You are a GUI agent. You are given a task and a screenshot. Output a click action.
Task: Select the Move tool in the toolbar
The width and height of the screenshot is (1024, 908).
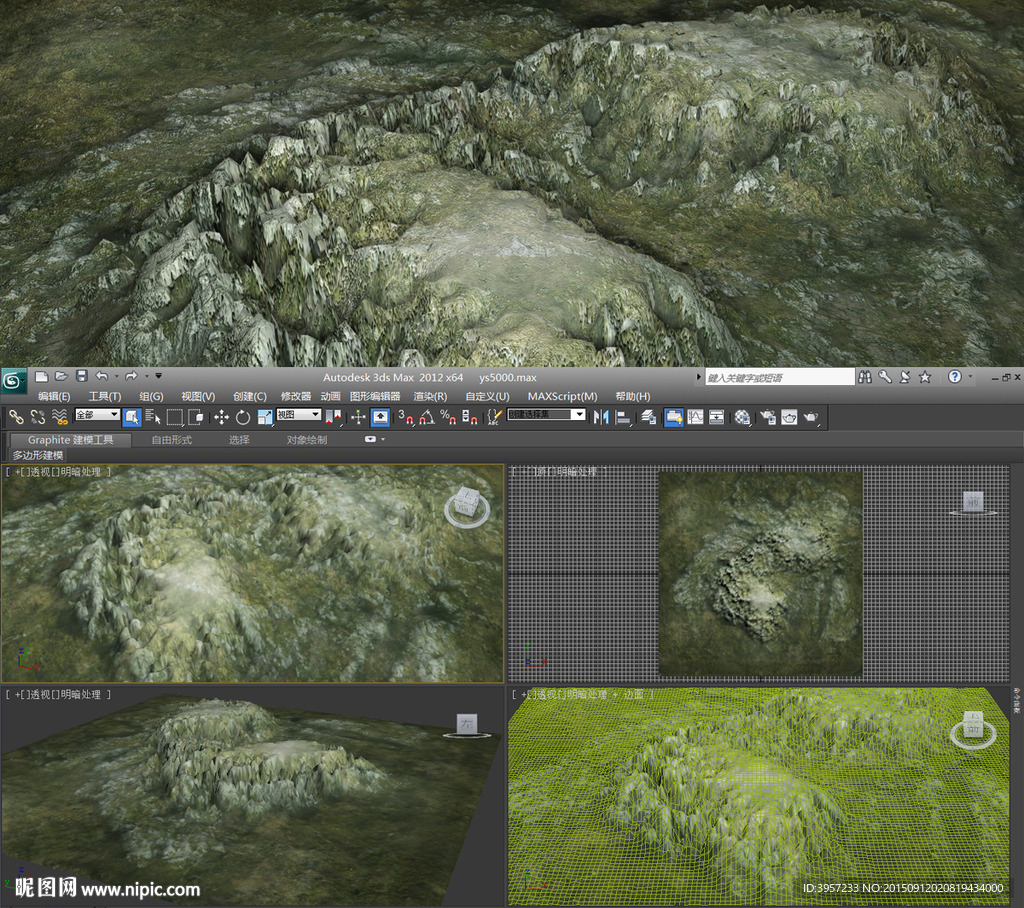[221, 417]
